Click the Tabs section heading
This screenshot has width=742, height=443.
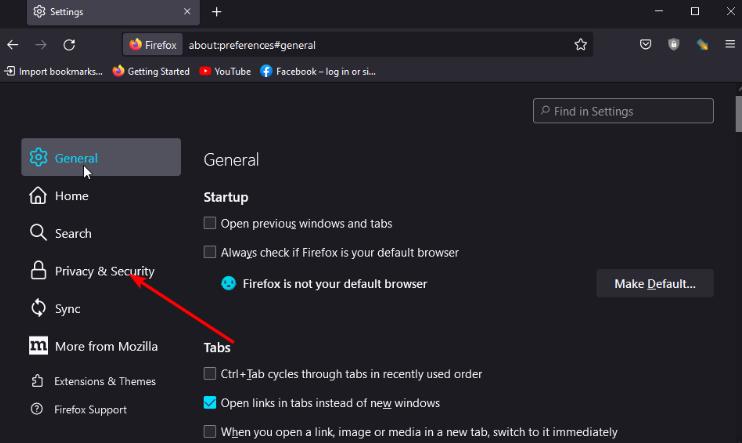pos(217,347)
